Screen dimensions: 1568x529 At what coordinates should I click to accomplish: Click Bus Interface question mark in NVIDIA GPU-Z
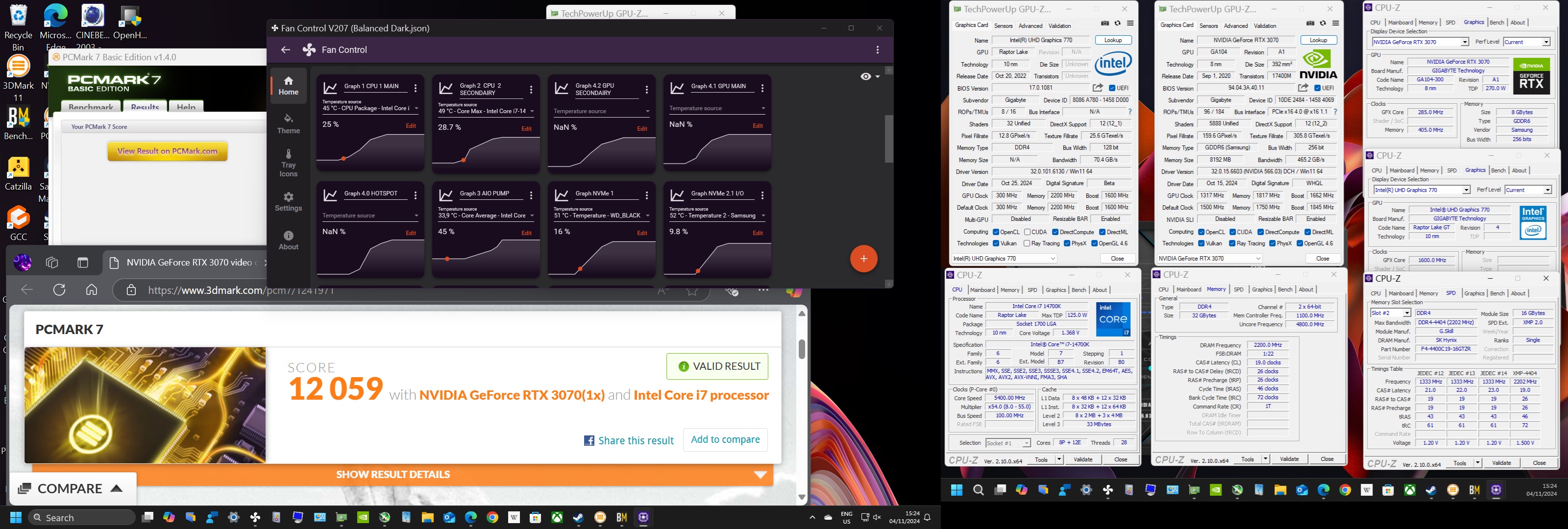[x=1335, y=112]
